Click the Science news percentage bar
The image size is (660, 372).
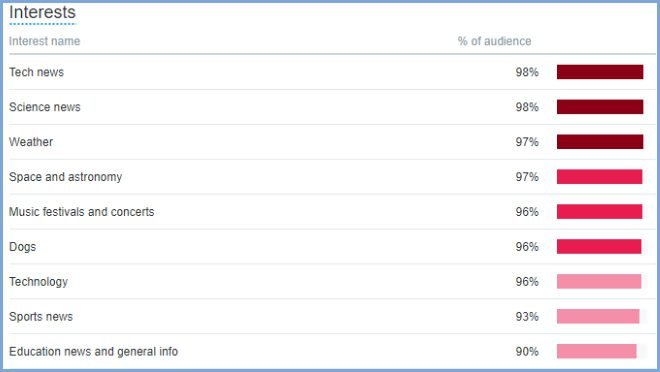tap(600, 107)
